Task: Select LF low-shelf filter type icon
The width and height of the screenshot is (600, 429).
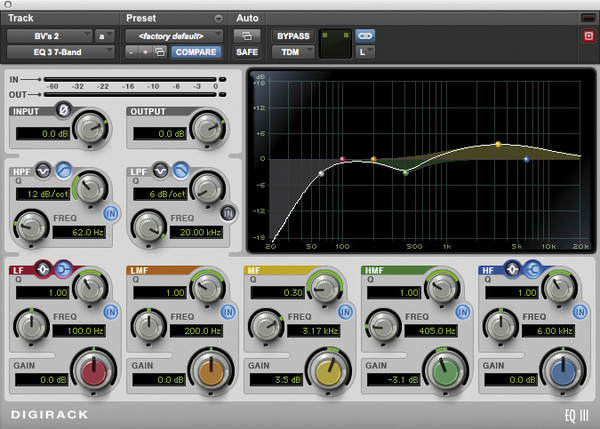Action: click(63, 269)
